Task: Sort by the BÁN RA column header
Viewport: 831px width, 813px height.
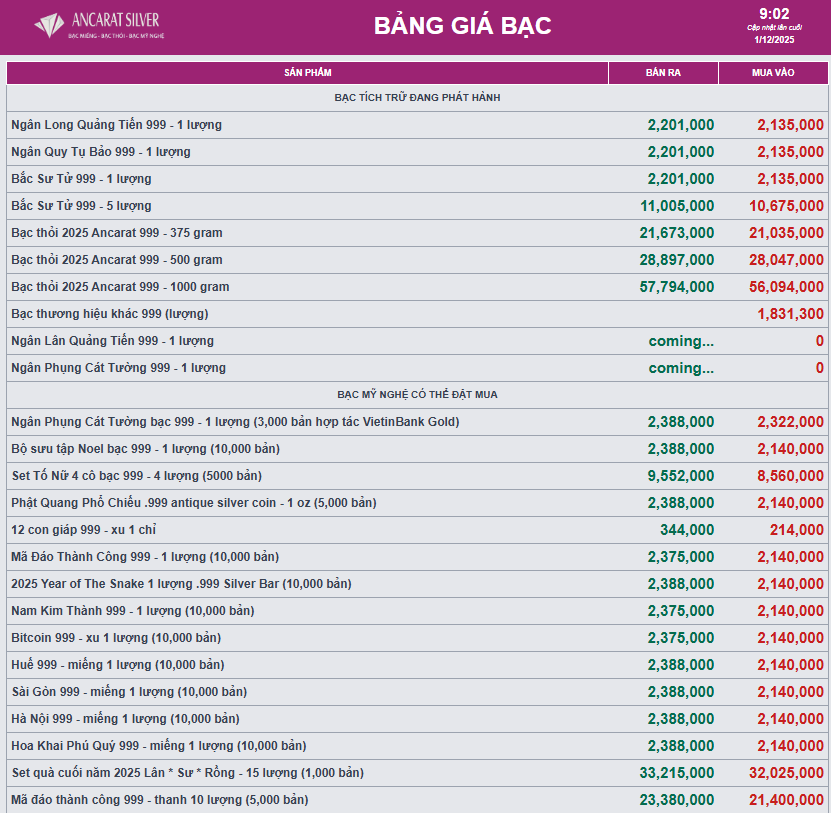Action: [x=663, y=71]
